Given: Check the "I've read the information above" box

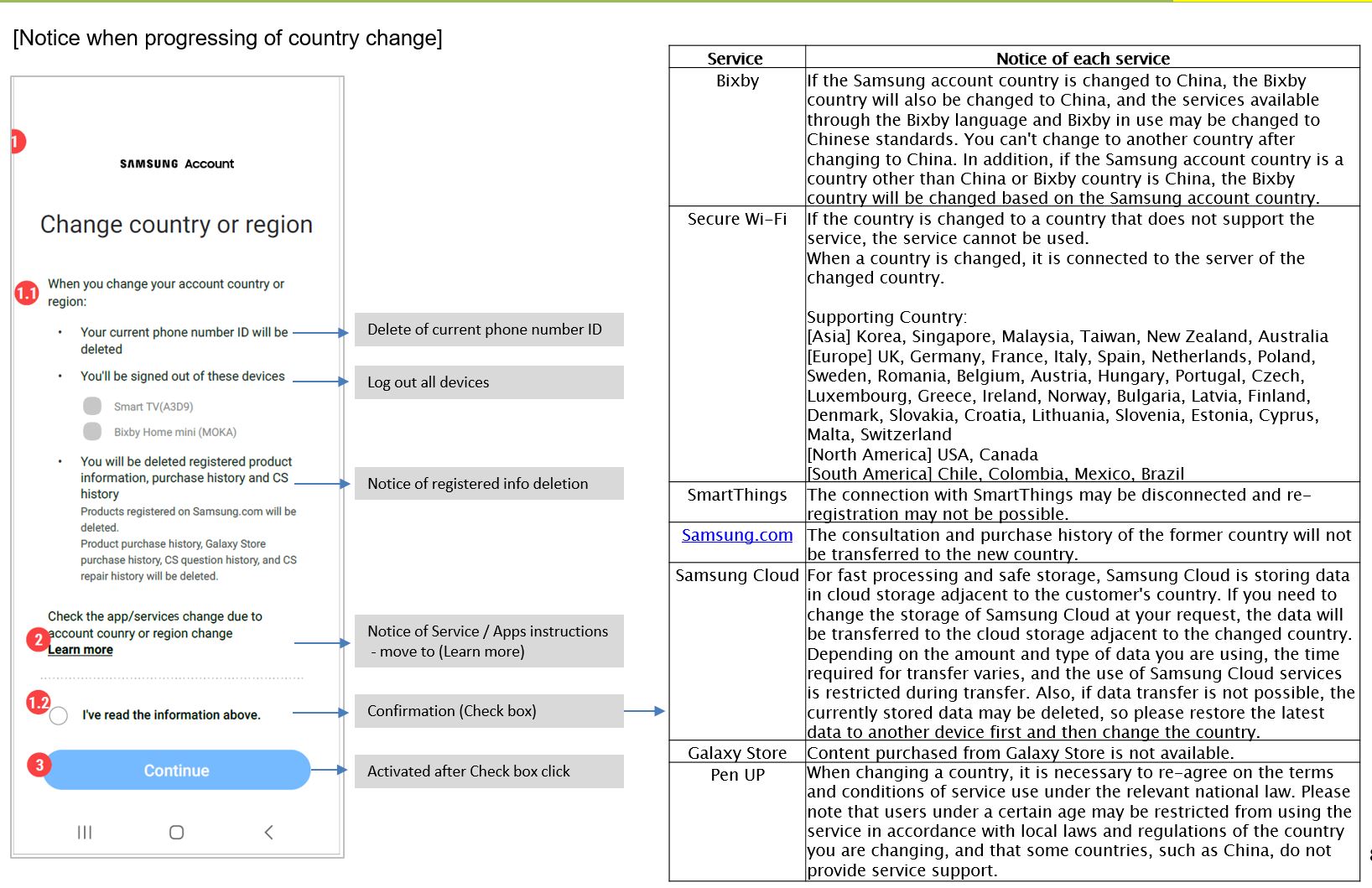Looking at the screenshot, I should 59,716.
